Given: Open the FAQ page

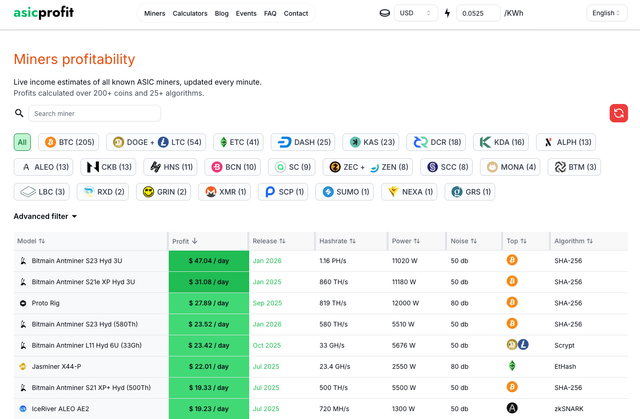Looking at the screenshot, I should pyautogui.click(x=270, y=13).
